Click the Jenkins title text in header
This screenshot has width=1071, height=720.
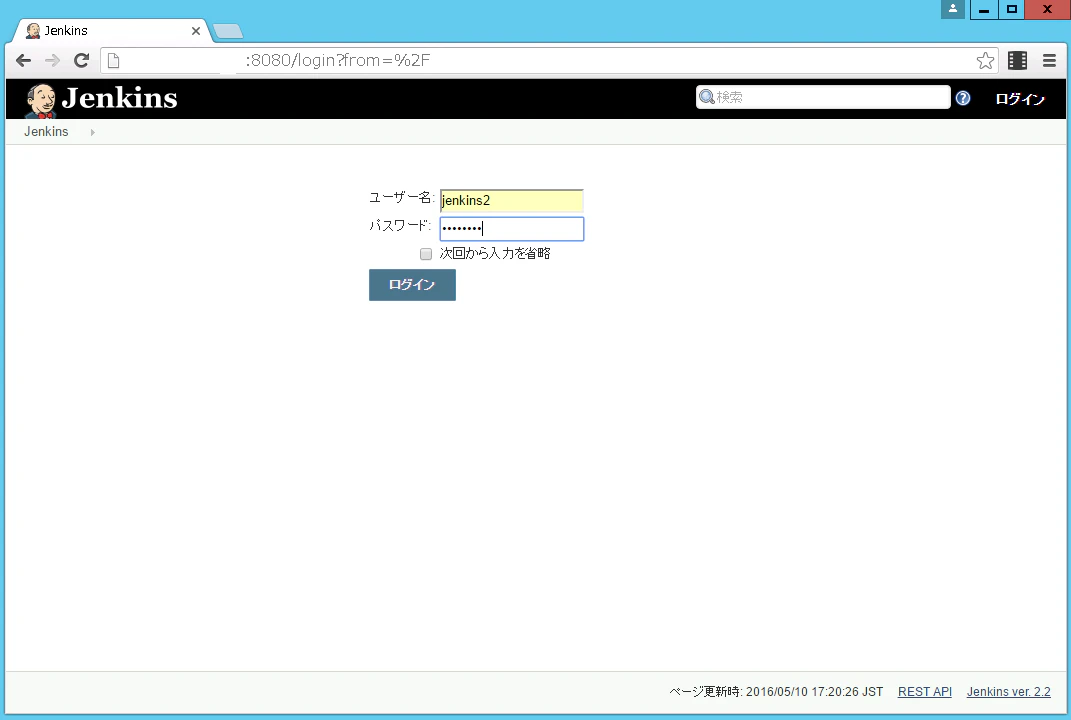tap(120, 98)
